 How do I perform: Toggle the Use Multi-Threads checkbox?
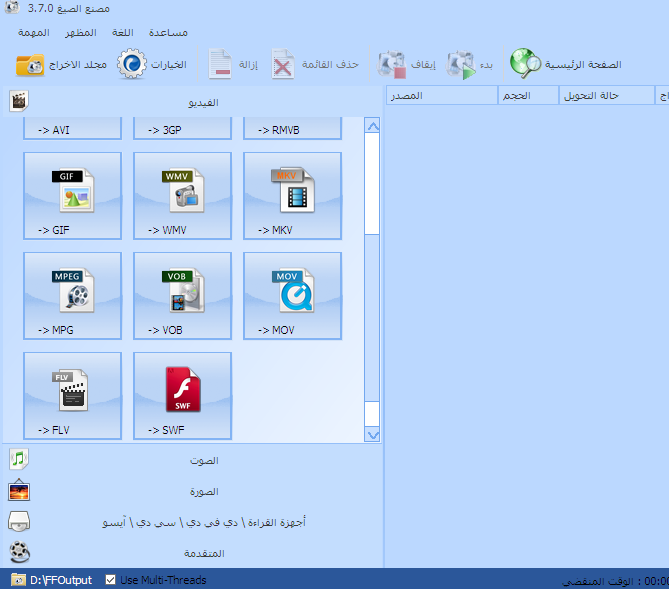click(x=111, y=580)
